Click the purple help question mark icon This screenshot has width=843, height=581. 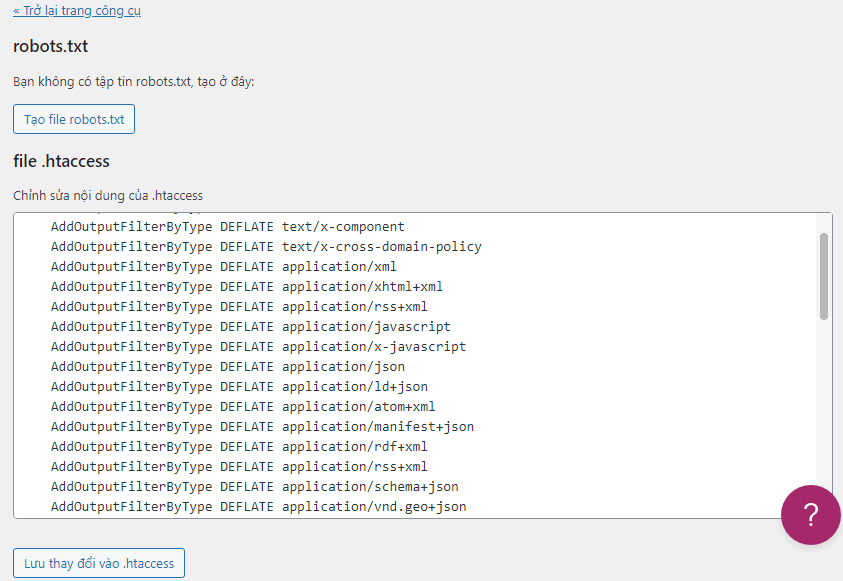pos(810,515)
